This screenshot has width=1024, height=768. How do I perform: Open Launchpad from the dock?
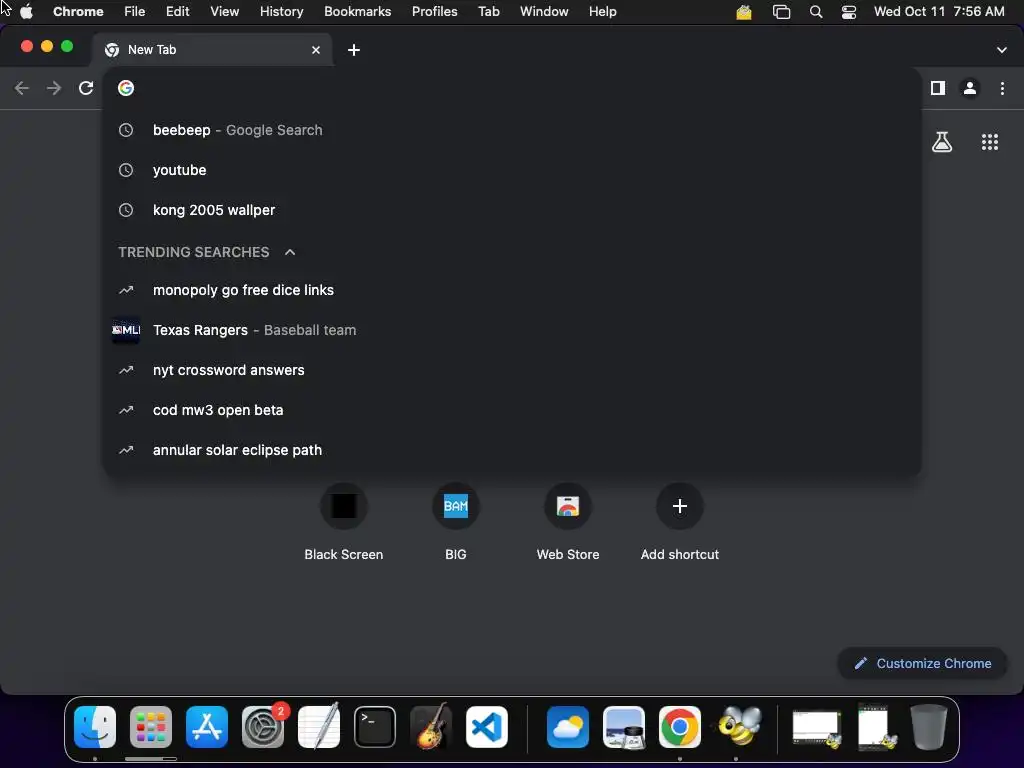click(x=151, y=727)
